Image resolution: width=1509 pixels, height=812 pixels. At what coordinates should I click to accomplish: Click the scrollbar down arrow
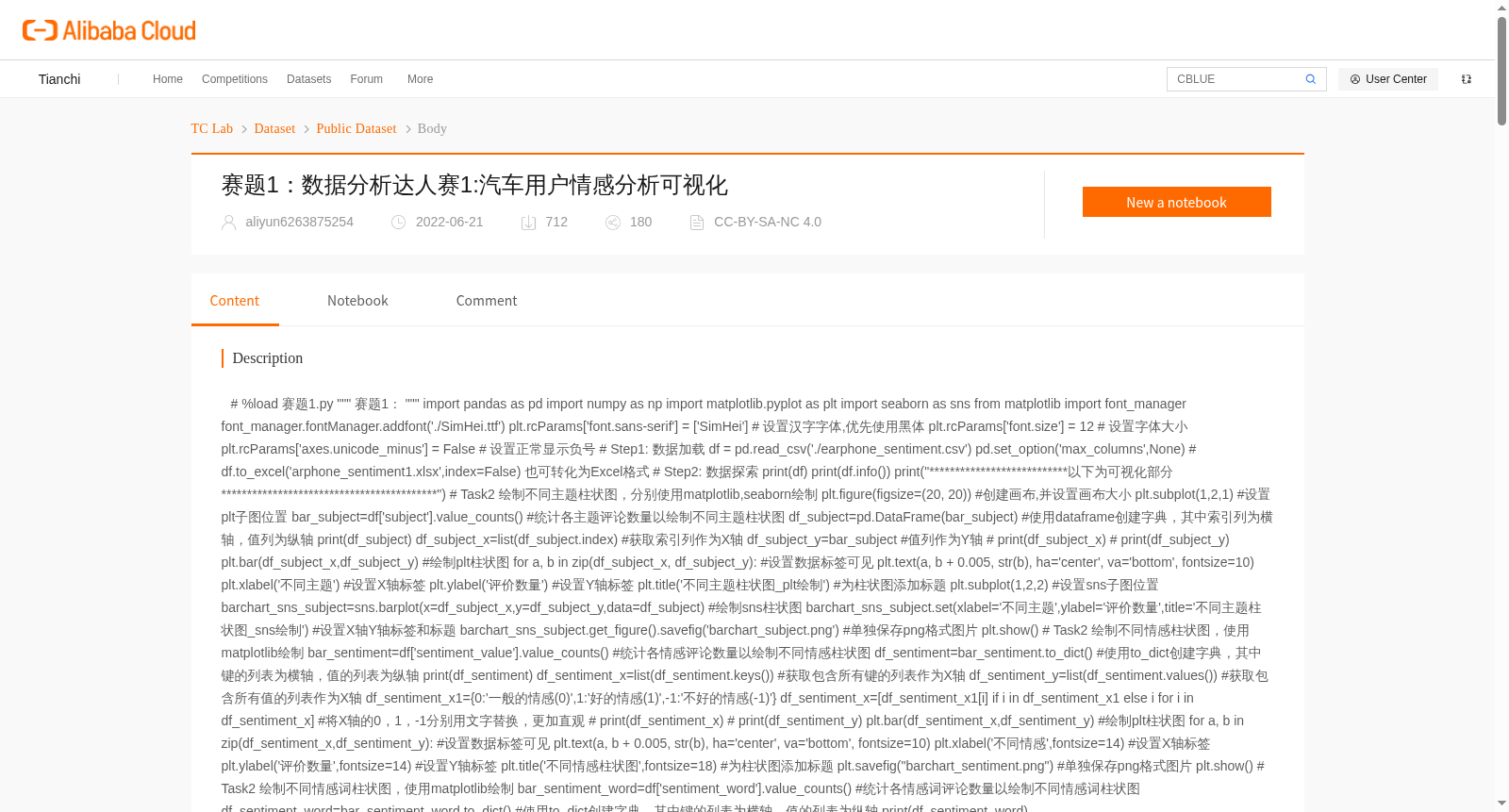coord(1501,804)
